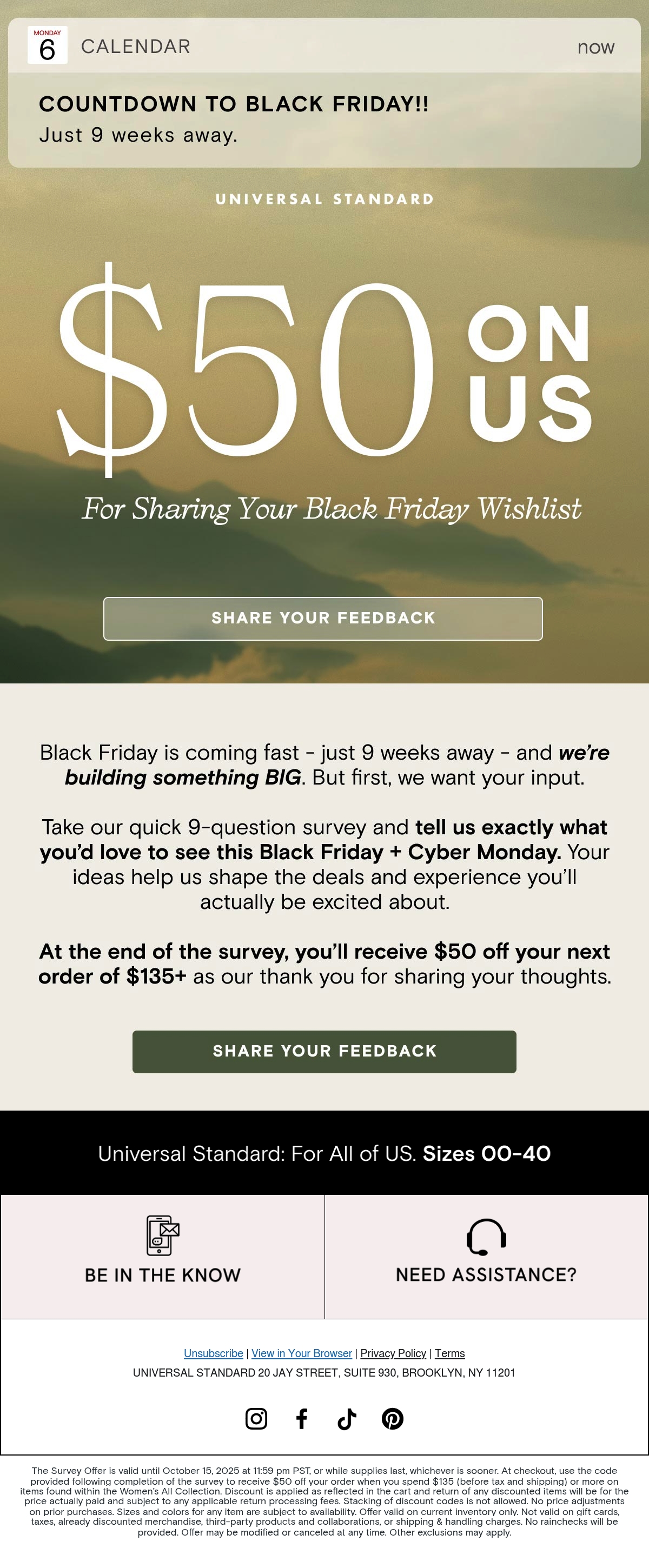
Task: Open the Terms link
Action: pyautogui.click(x=449, y=1353)
